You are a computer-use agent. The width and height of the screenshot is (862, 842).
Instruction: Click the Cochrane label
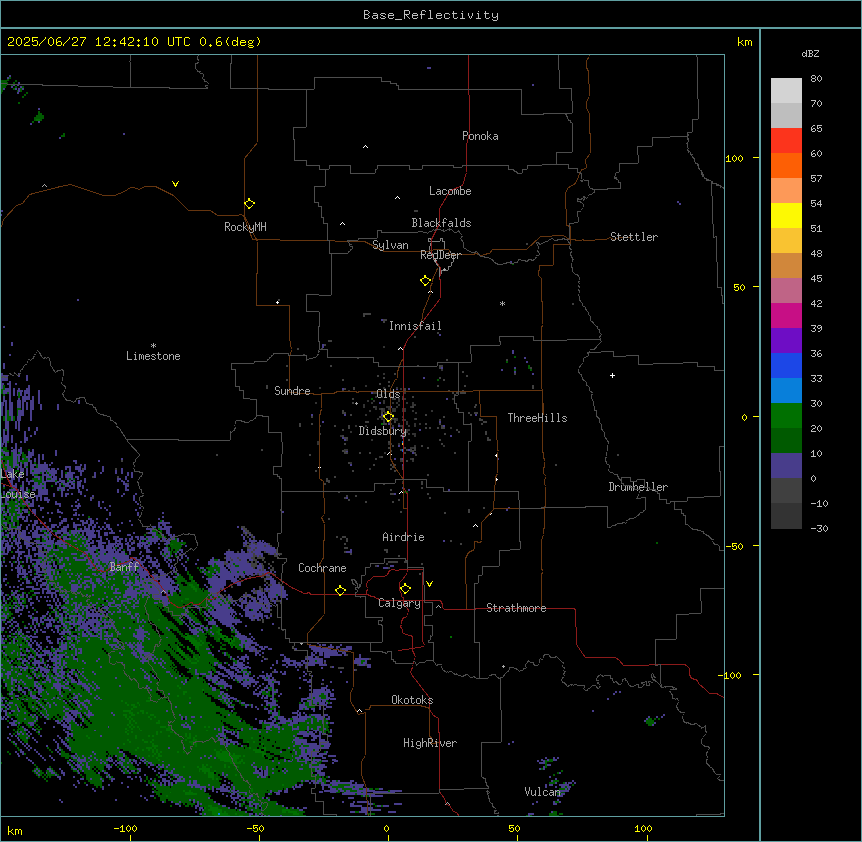(x=322, y=568)
